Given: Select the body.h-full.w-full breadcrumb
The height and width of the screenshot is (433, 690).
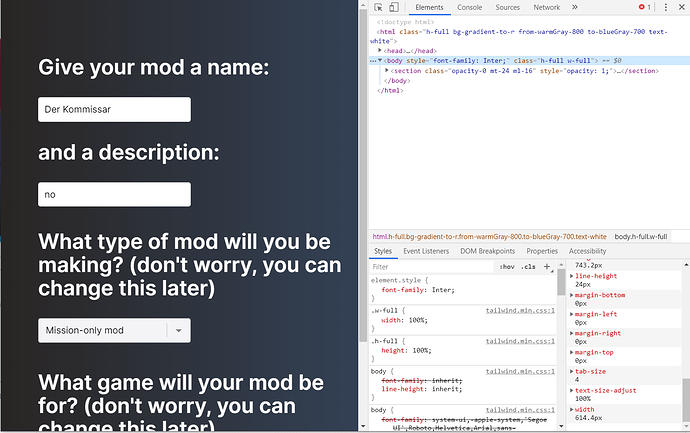Looking at the screenshot, I should [x=641, y=237].
